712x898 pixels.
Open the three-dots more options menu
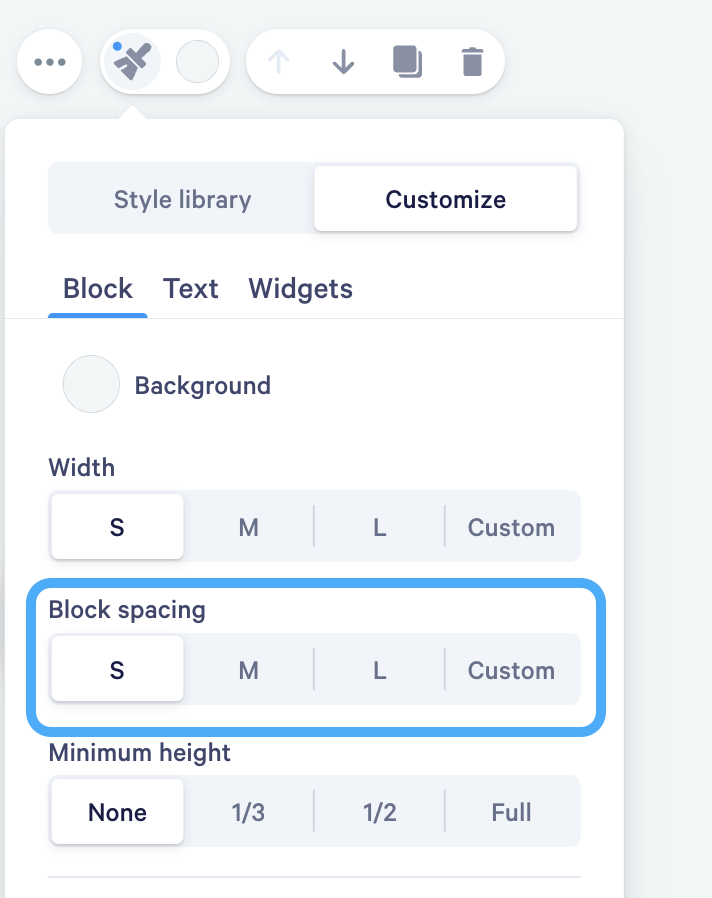[x=50, y=62]
